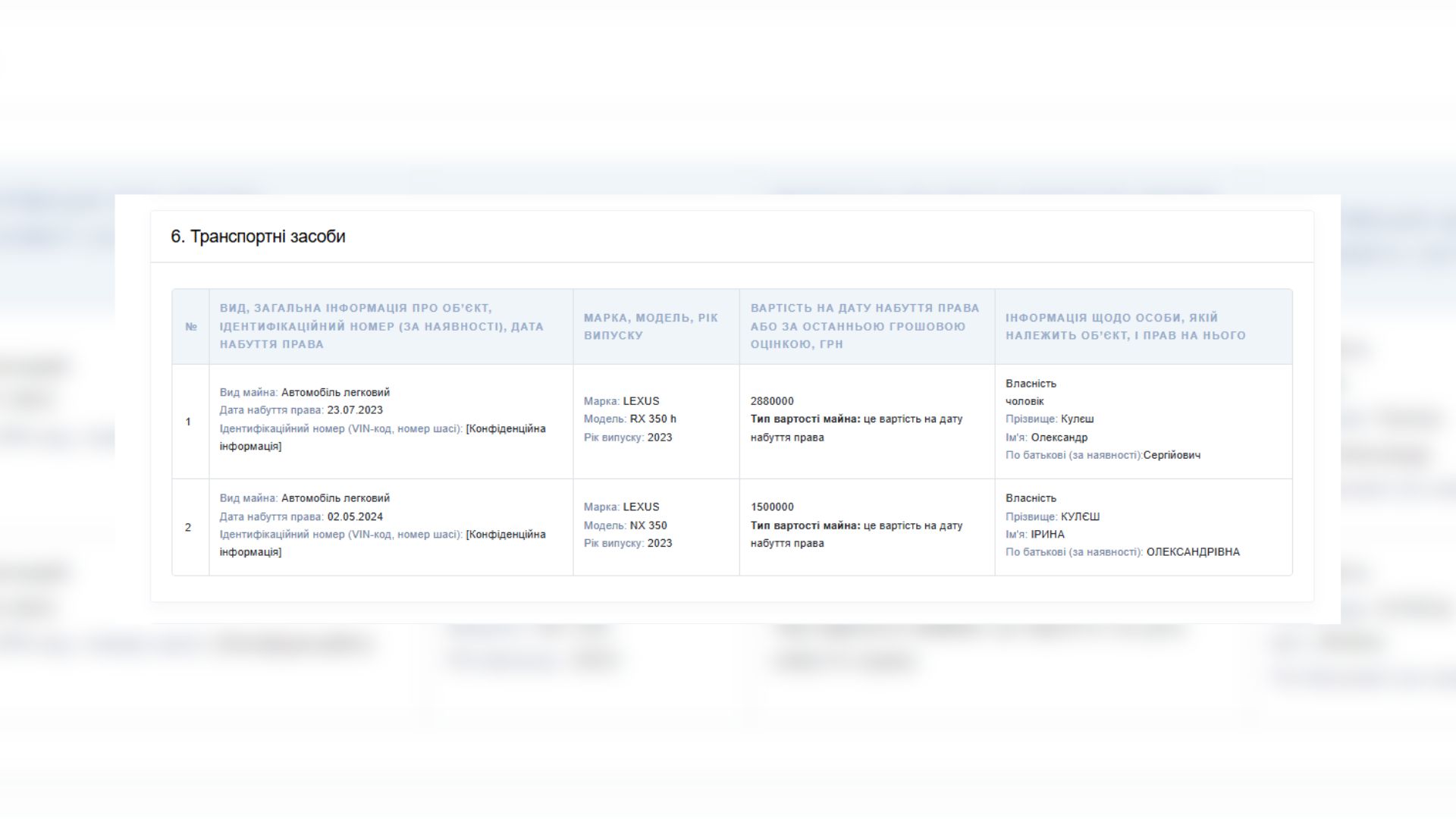The height and width of the screenshot is (819, 1456).
Task: Click the surname Кулєш in first row
Action: (1077, 419)
